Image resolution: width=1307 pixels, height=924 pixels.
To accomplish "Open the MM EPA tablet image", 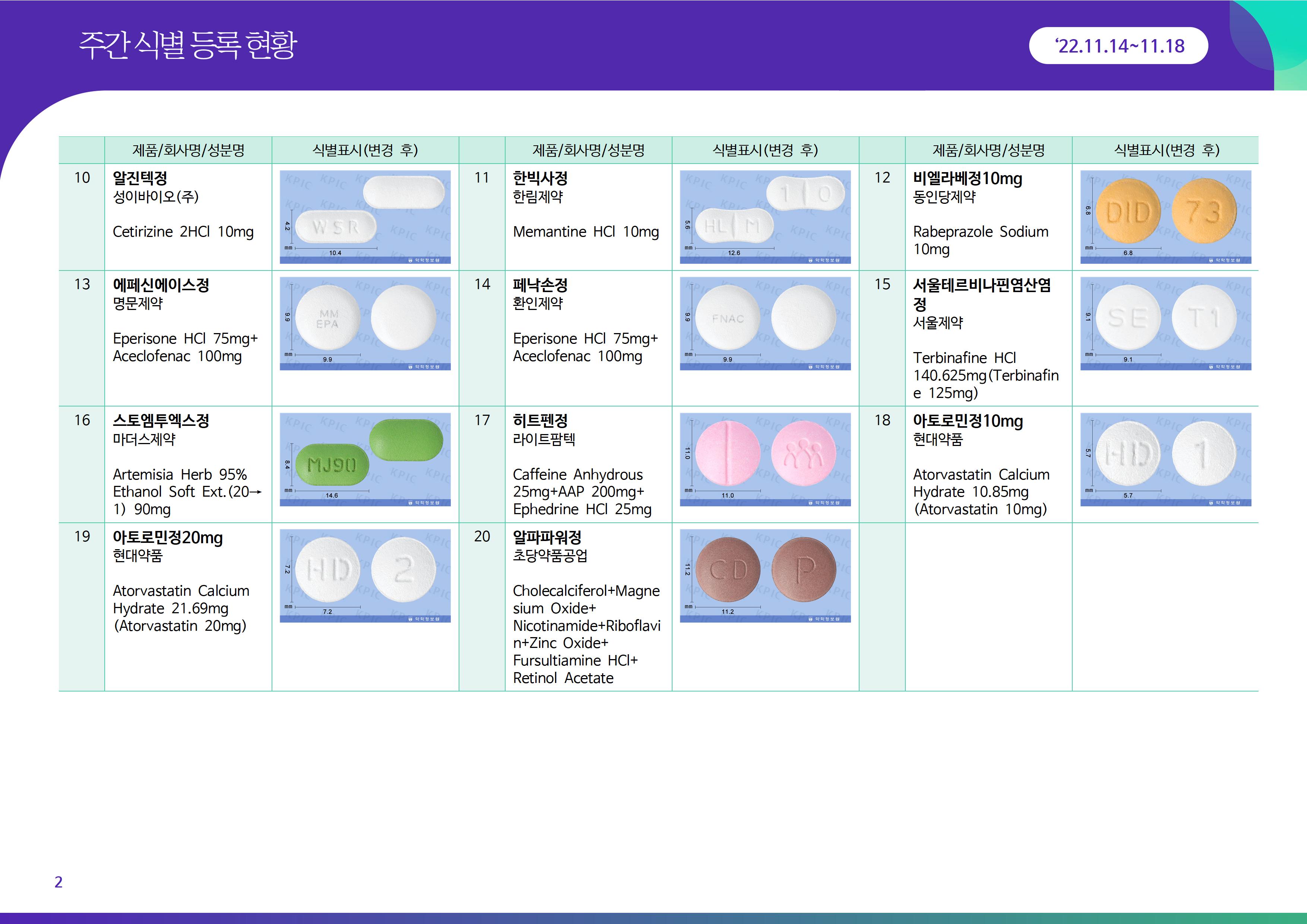I will 365,323.
